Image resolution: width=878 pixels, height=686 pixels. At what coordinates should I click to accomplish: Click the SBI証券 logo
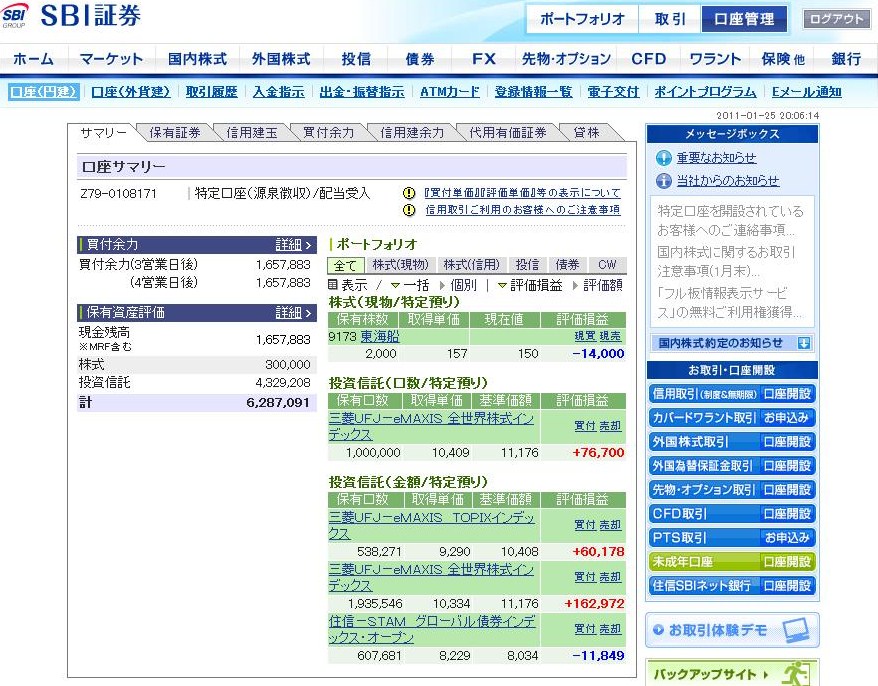[71, 16]
